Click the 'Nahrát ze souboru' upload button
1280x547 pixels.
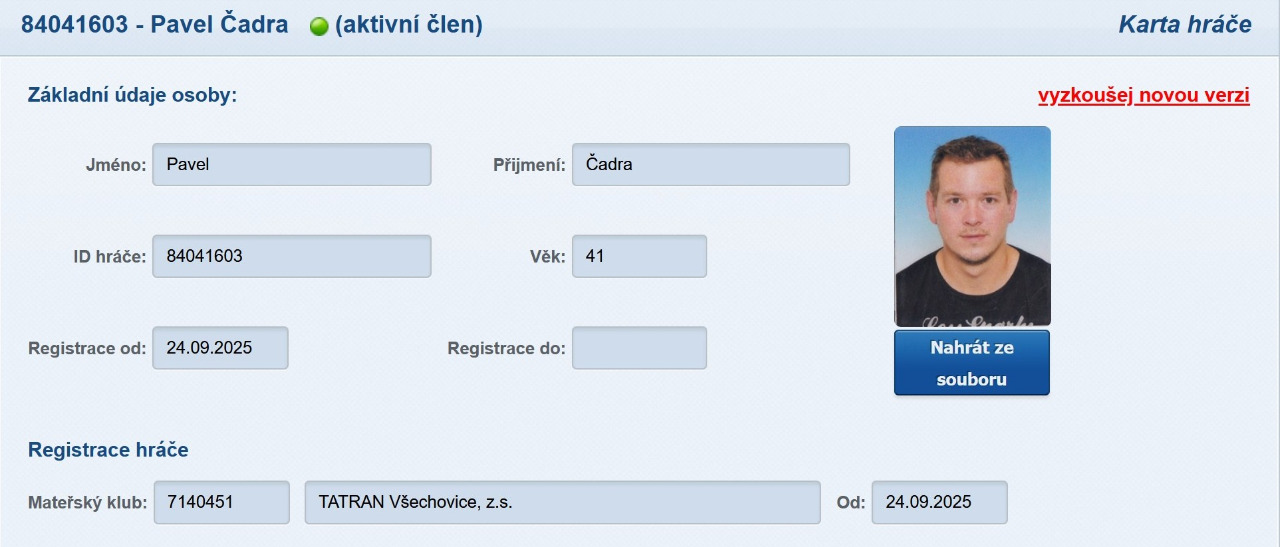tap(971, 363)
